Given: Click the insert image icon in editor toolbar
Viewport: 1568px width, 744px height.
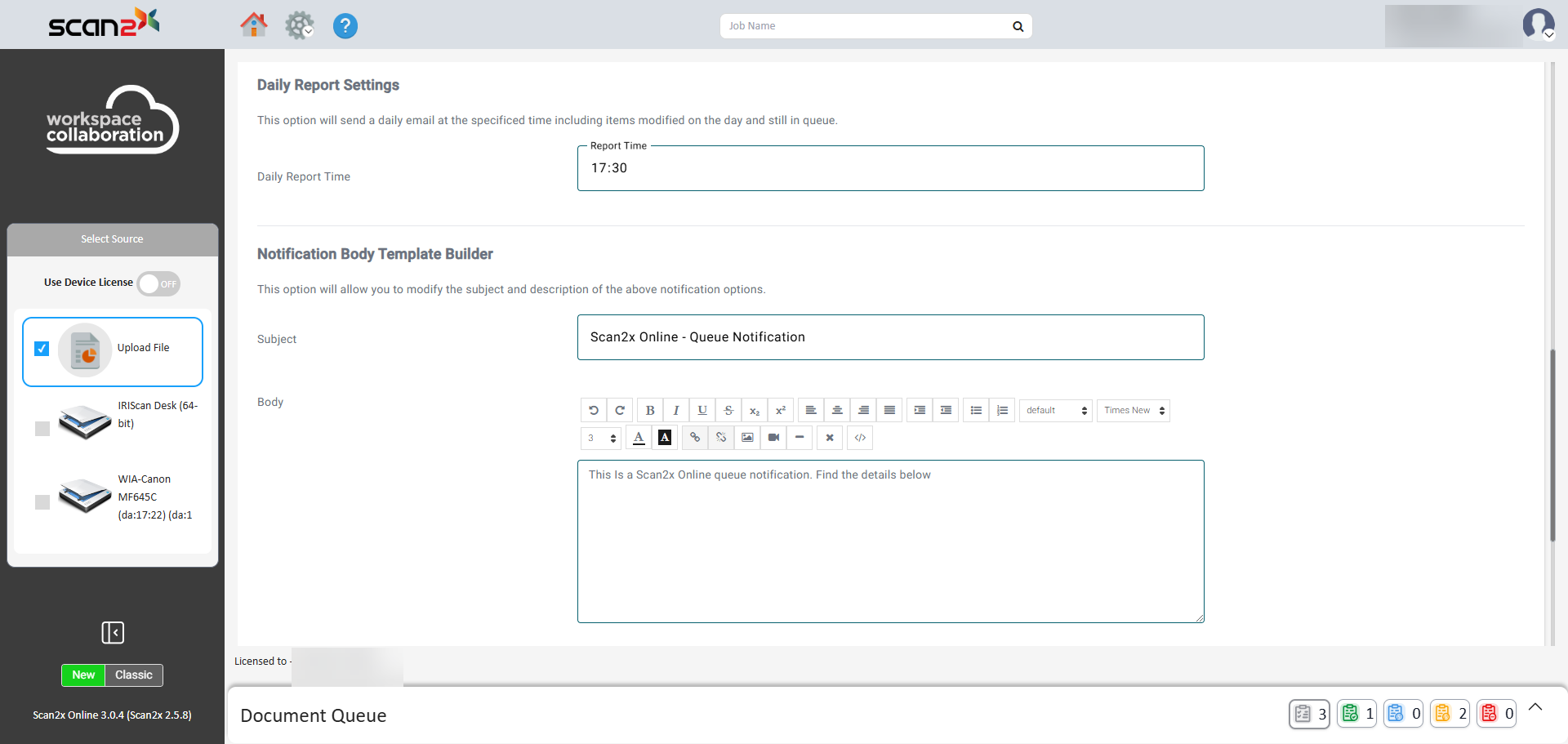Looking at the screenshot, I should click(x=747, y=438).
